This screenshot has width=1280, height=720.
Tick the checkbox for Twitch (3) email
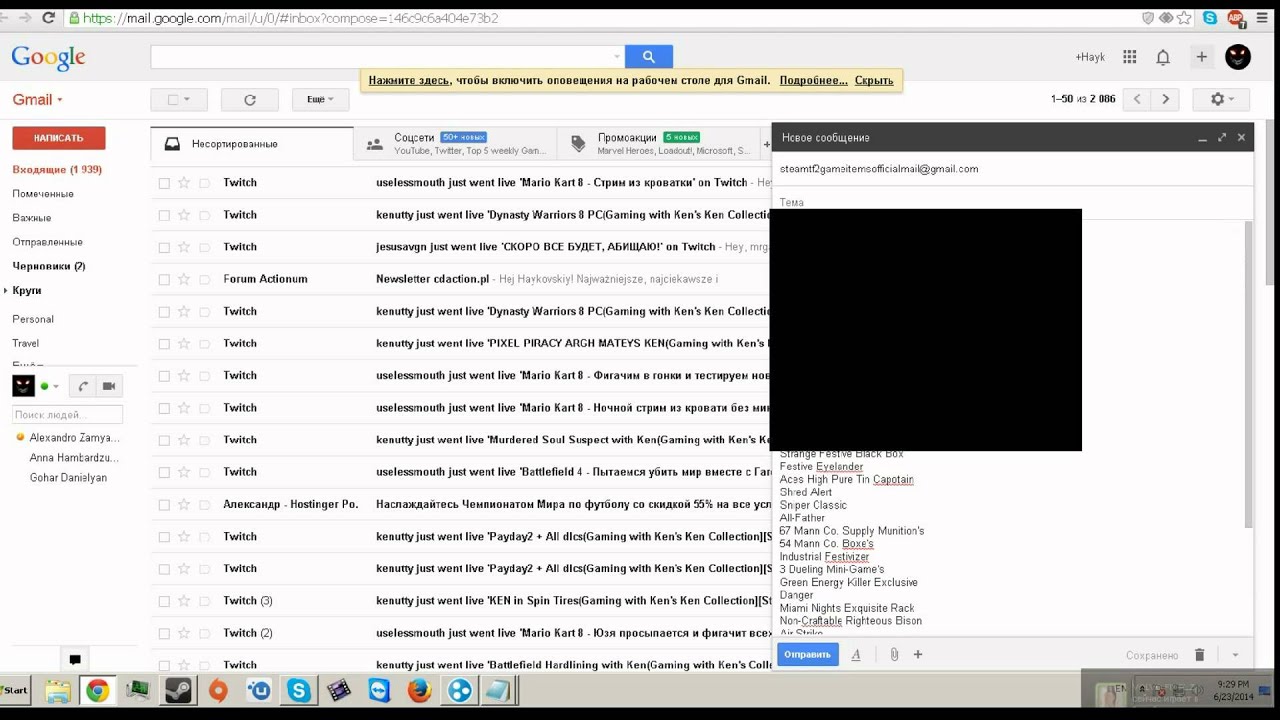164,601
